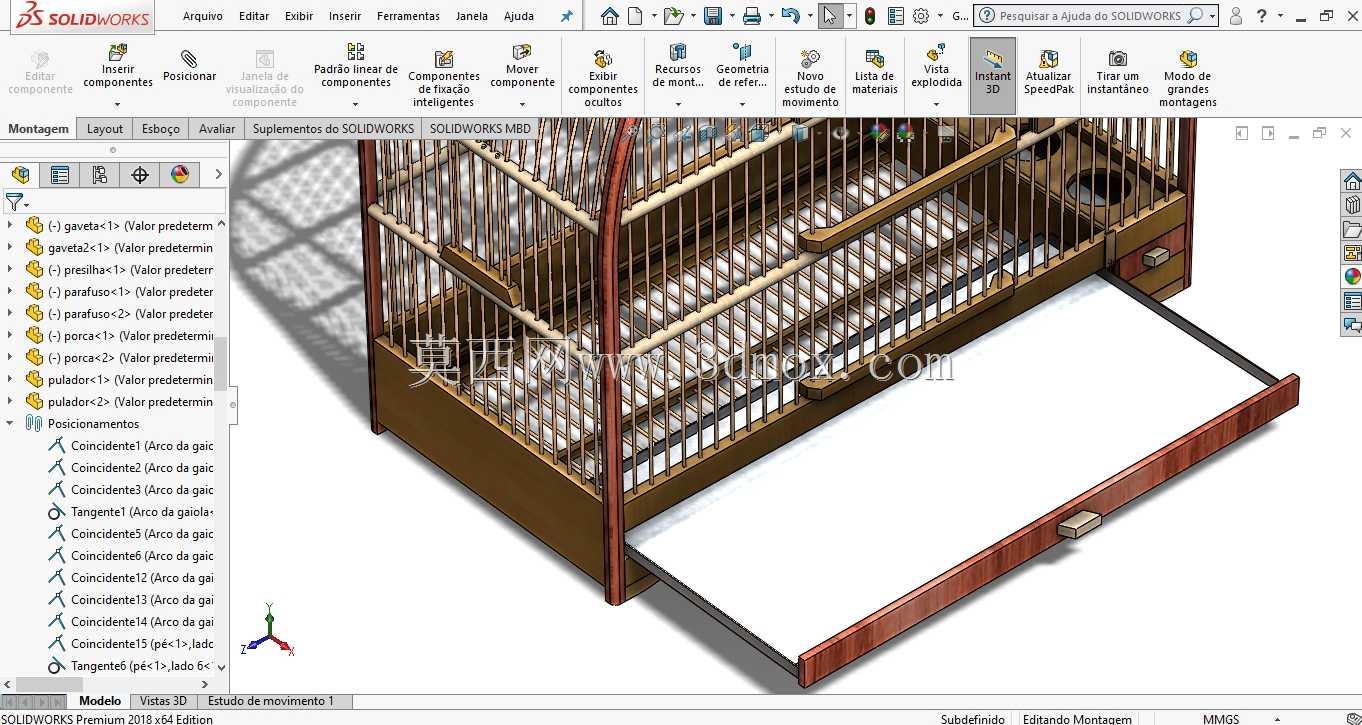Open Design Library in task pane

click(1352, 205)
